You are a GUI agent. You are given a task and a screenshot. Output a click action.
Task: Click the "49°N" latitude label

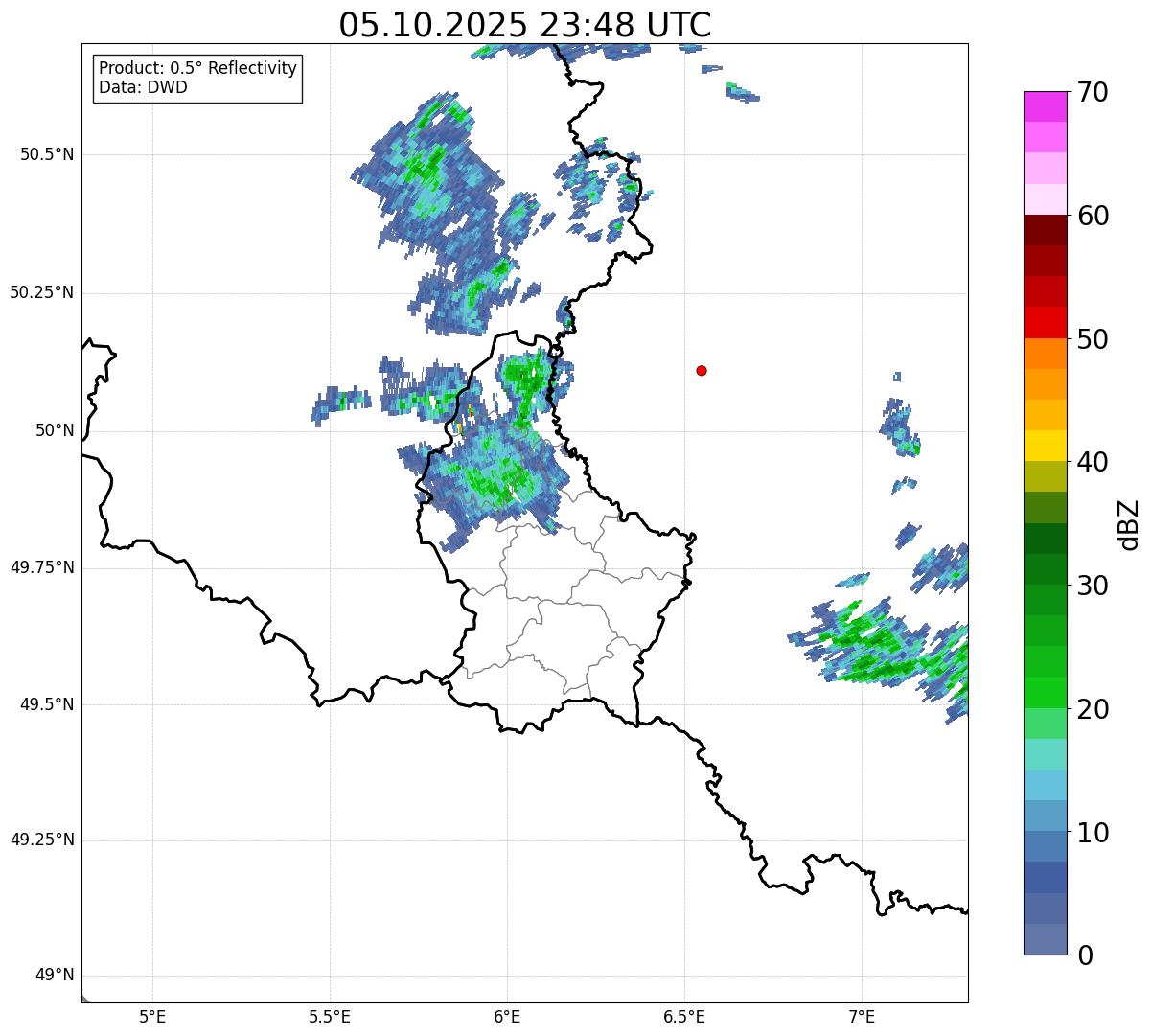coord(55,976)
